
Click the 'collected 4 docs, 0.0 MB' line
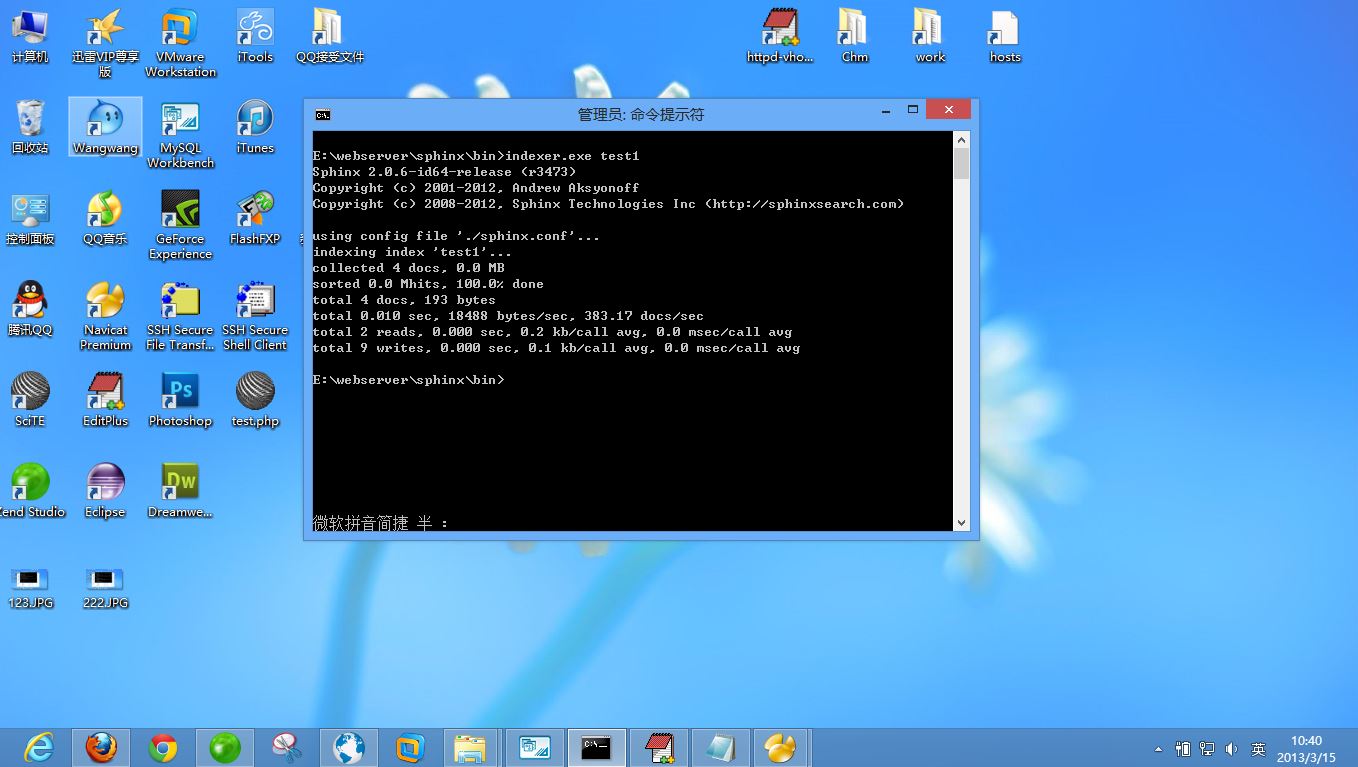(x=408, y=268)
